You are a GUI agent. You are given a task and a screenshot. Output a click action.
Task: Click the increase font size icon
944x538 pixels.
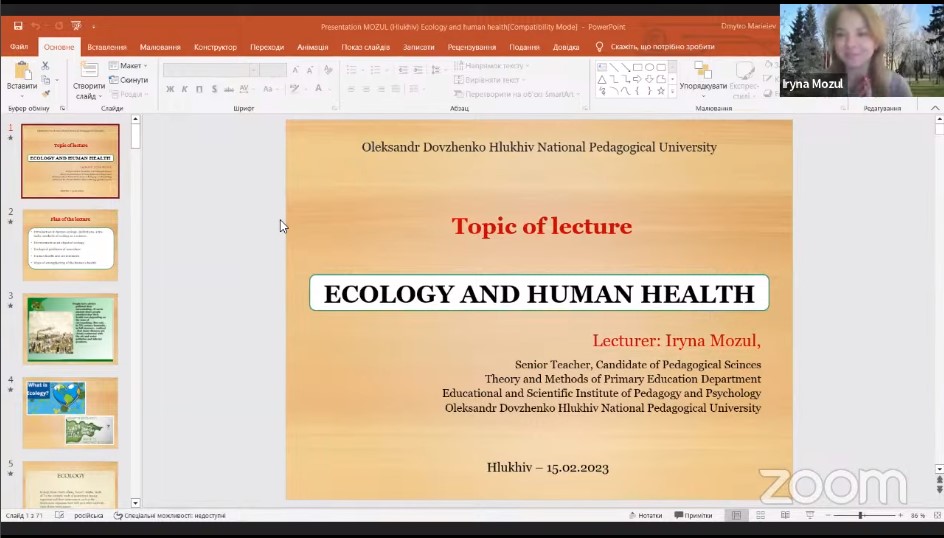[296, 70]
